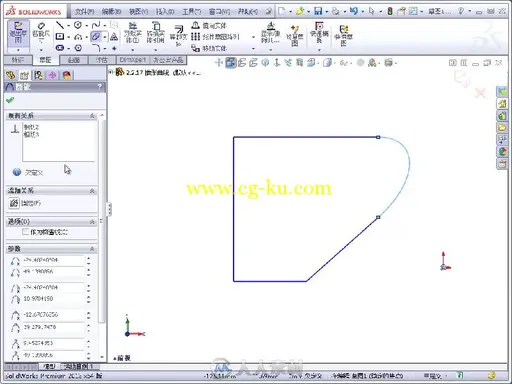The height and width of the screenshot is (384, 512).
Task: Select the Arc sketch tool
Action: tap(78, 36)
